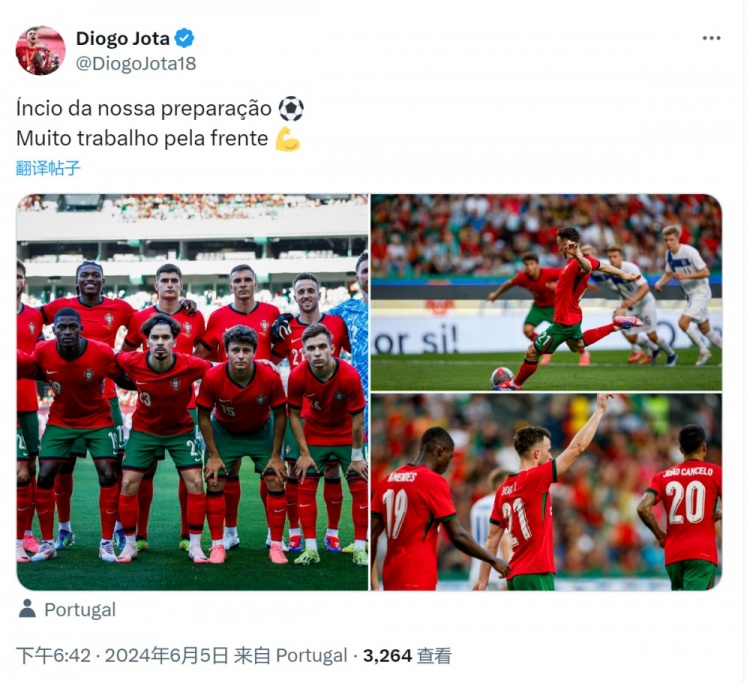
Task: Open the penalty kick photo
Action: 546,292
